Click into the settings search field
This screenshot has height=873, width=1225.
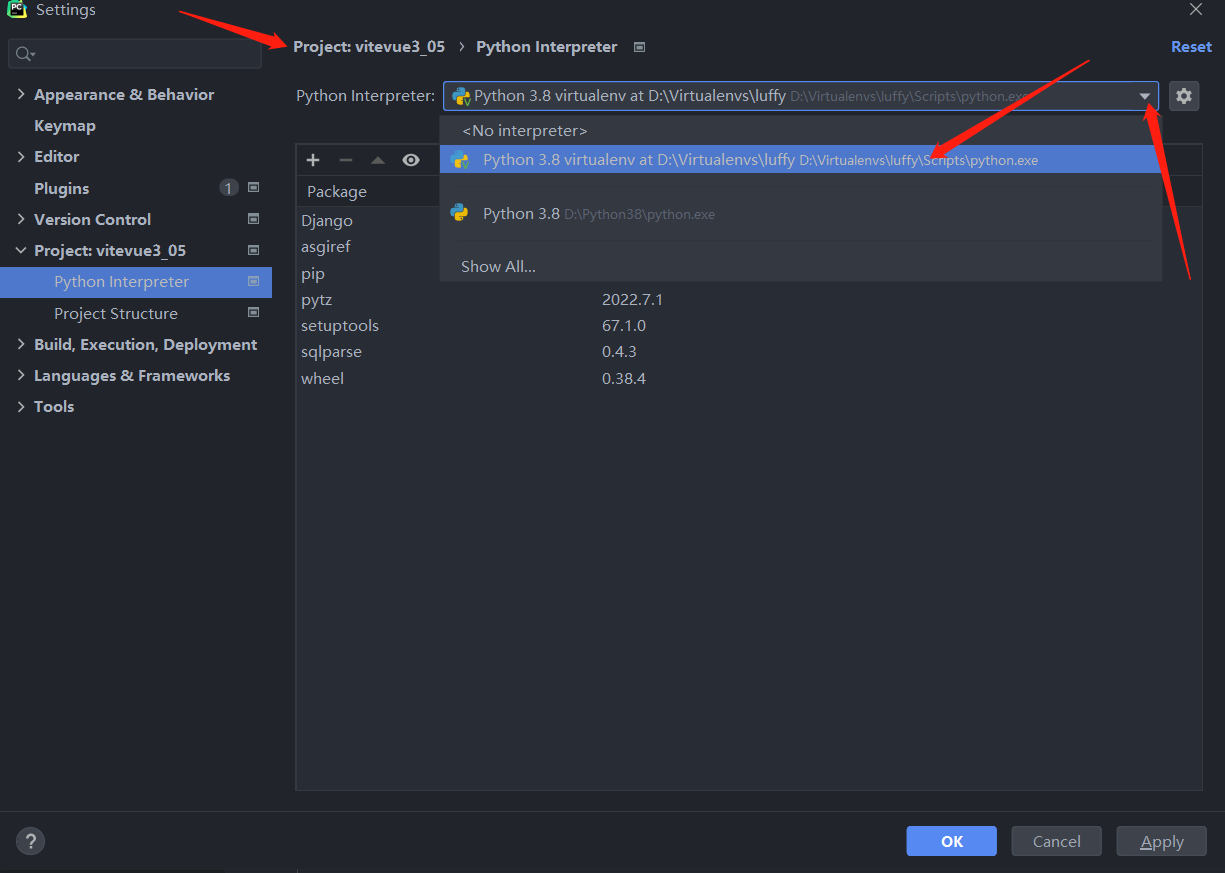tap(135, 54)
